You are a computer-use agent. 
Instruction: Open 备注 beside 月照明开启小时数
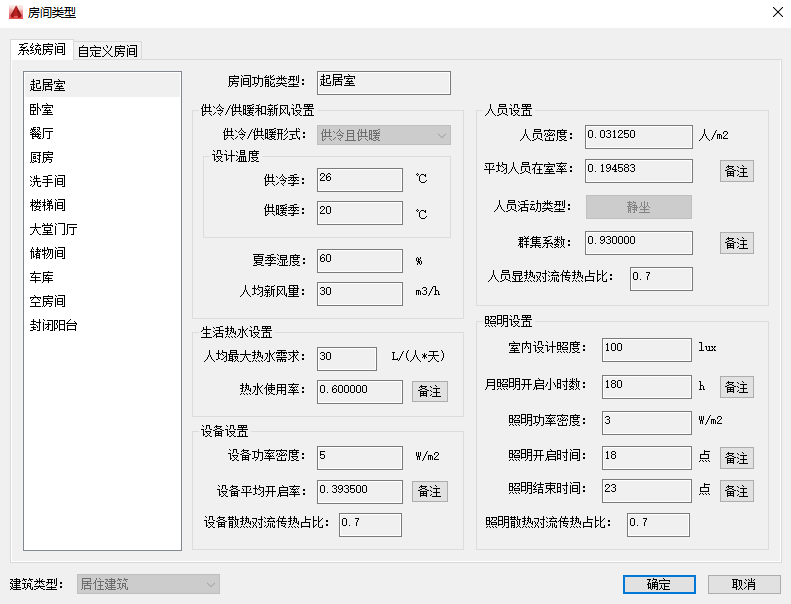tap(737, 387)
